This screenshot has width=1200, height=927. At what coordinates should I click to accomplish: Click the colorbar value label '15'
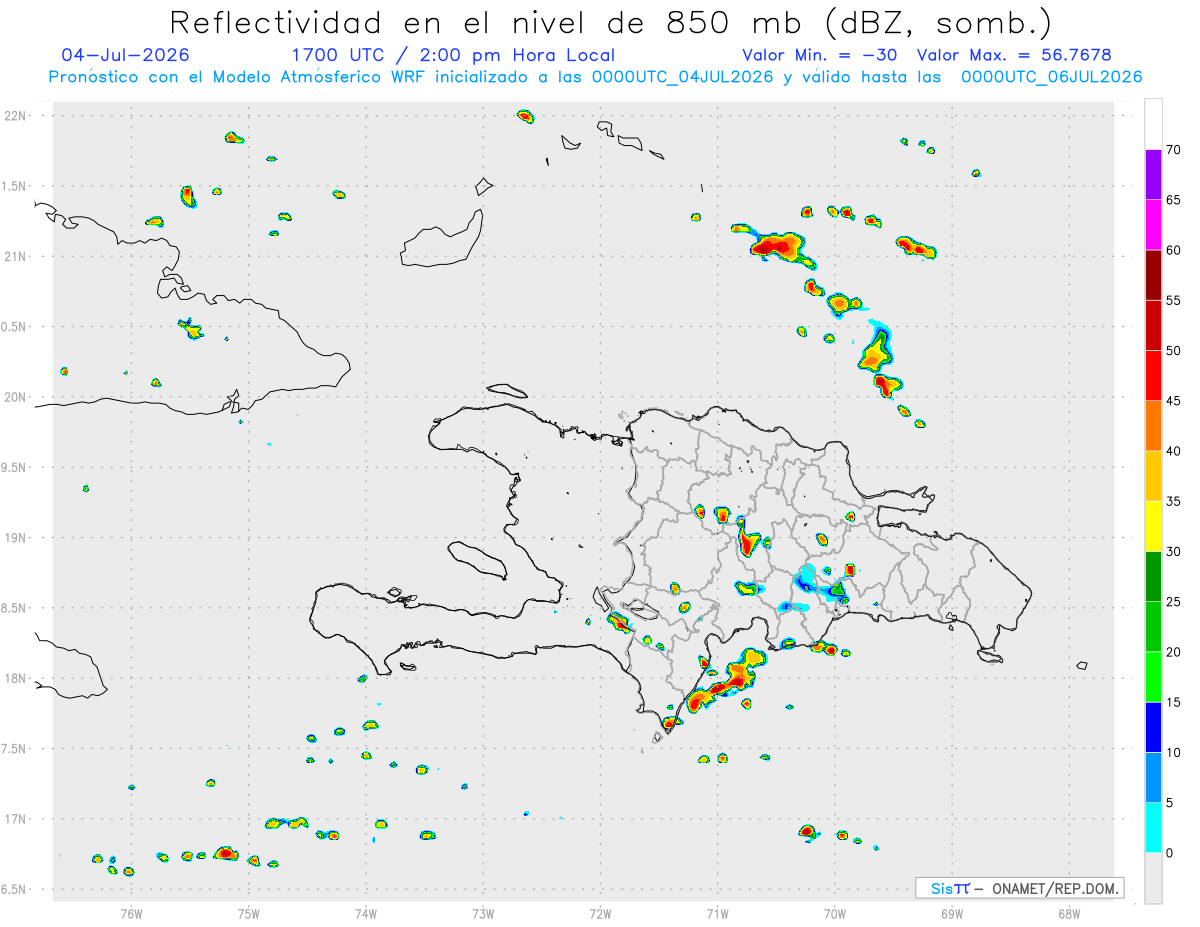coord(1173,702)
